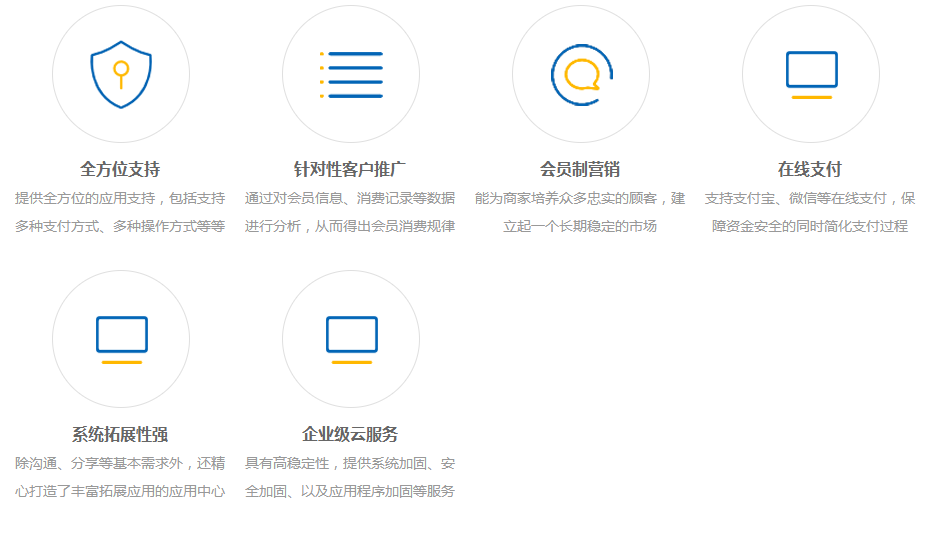The width and height of the screenshot is (934, 549).
Task: Click the monitor icon above 企业级云服务
Action: click(x=351, y=339)
